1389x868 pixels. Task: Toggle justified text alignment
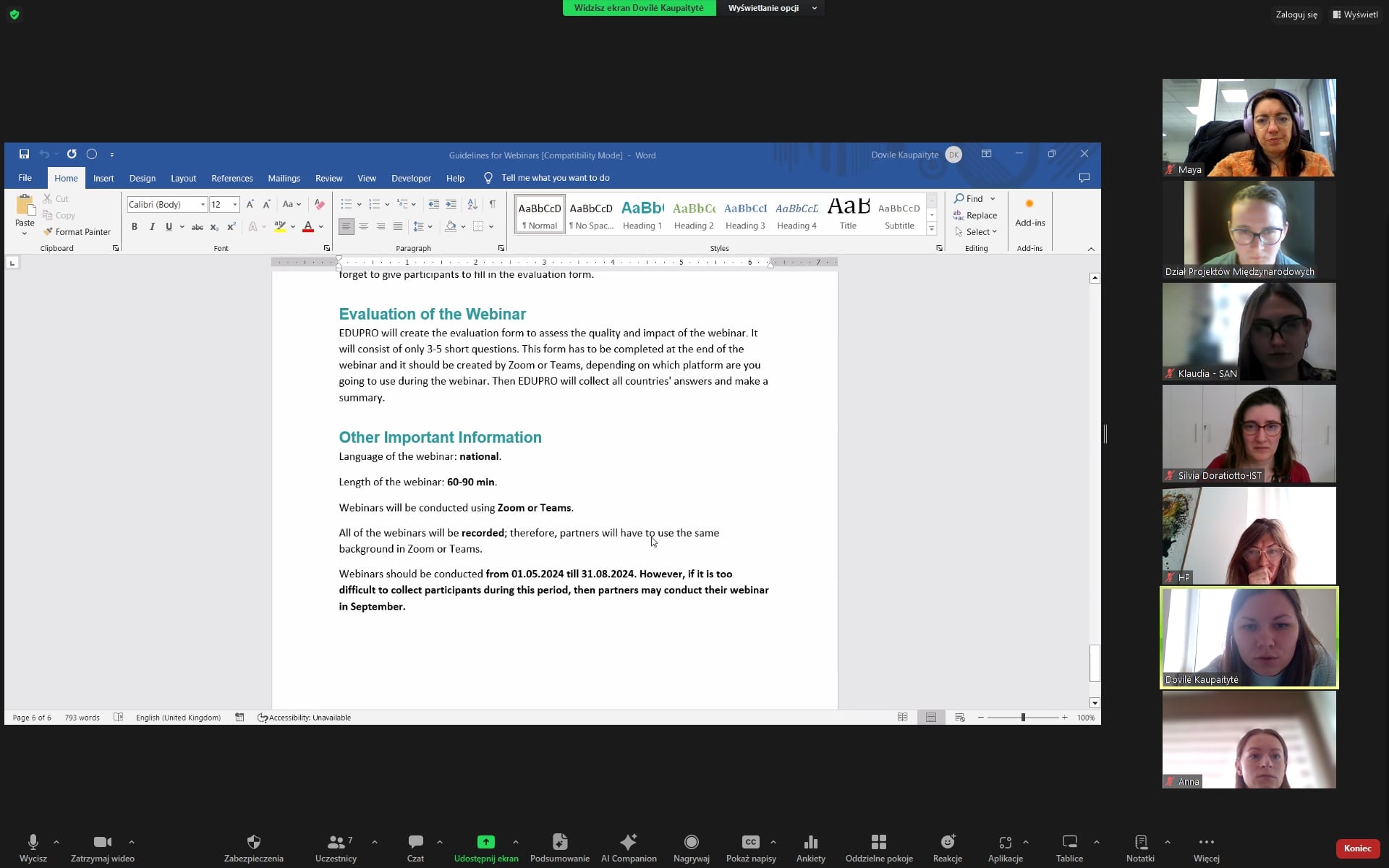pyautogui.click(x=398, y=227)
